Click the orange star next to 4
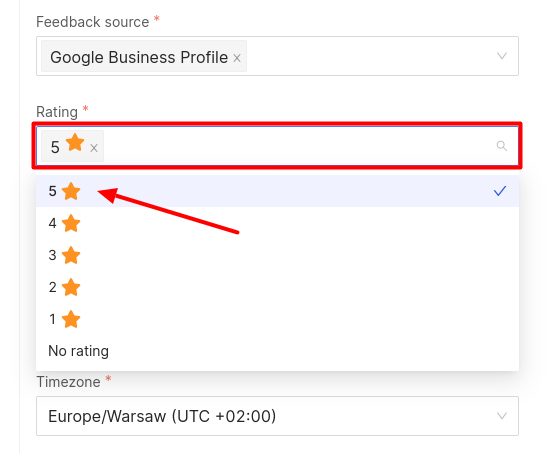The width and height of the screenshot is (546, 453). click(x=71, y=223)
